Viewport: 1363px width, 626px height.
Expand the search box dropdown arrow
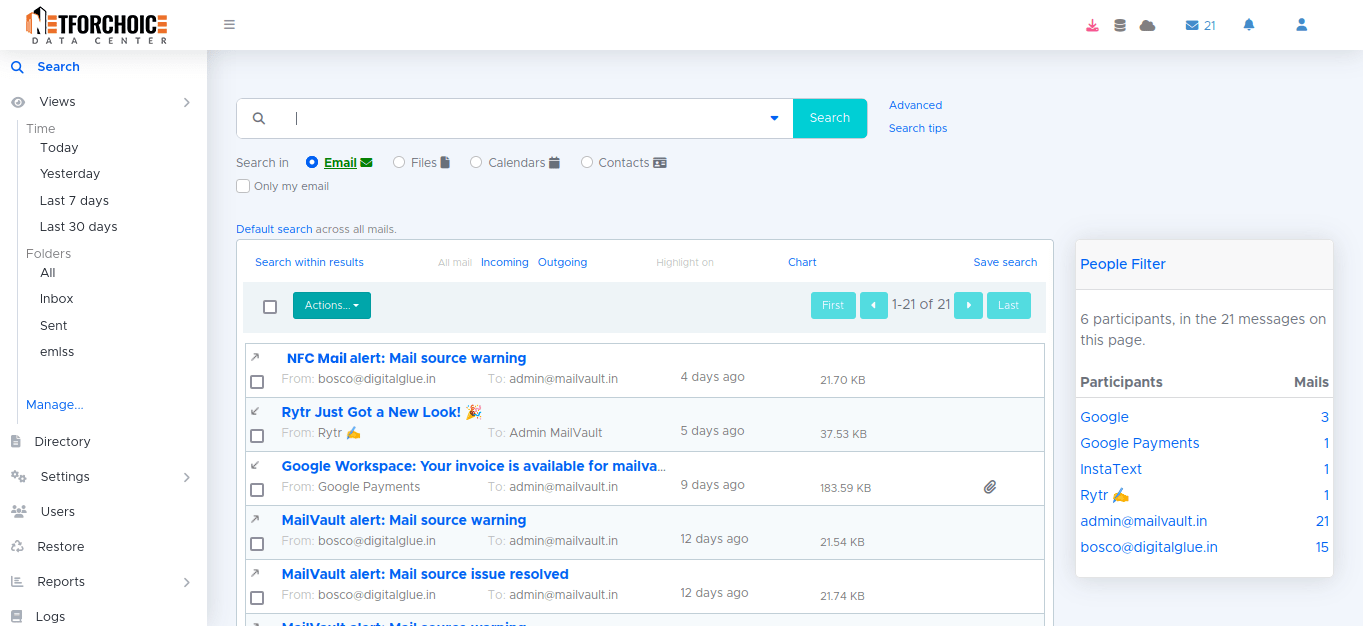point(774,118)
